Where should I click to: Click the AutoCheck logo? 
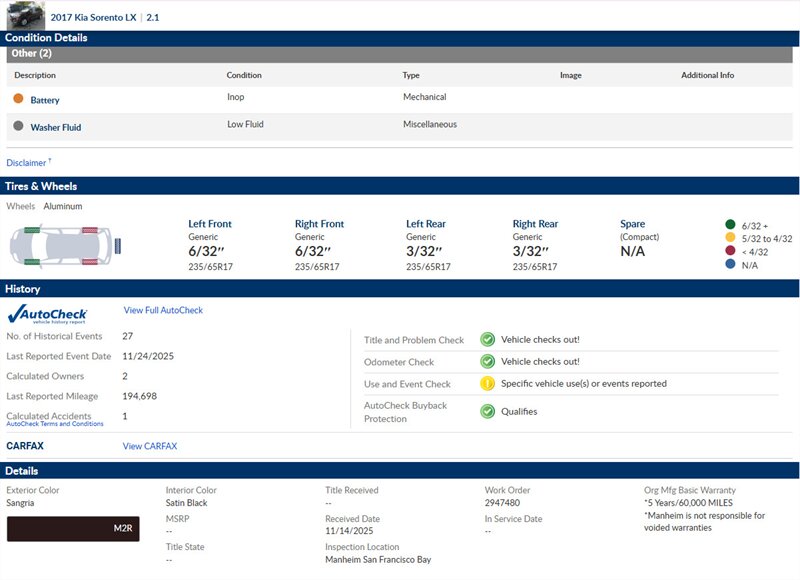pyautogui.click(x=47, y=314)
